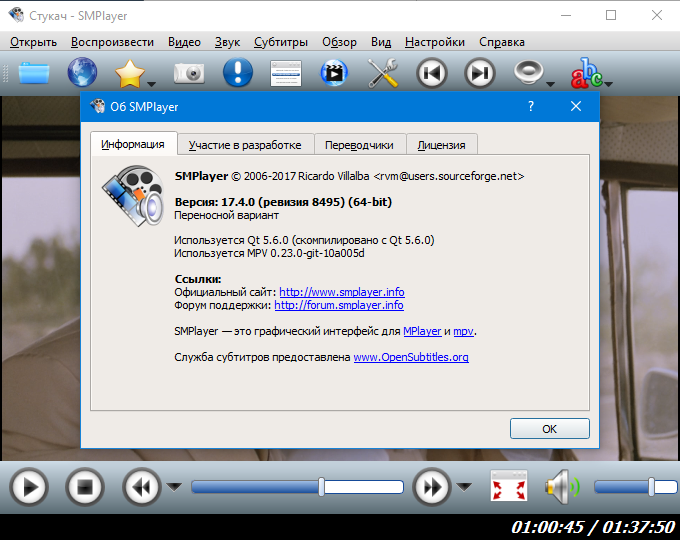The width and height of the screenshot is (680, 540).
Task: Select the Информация tab
Action: click(x=133, y=144)
